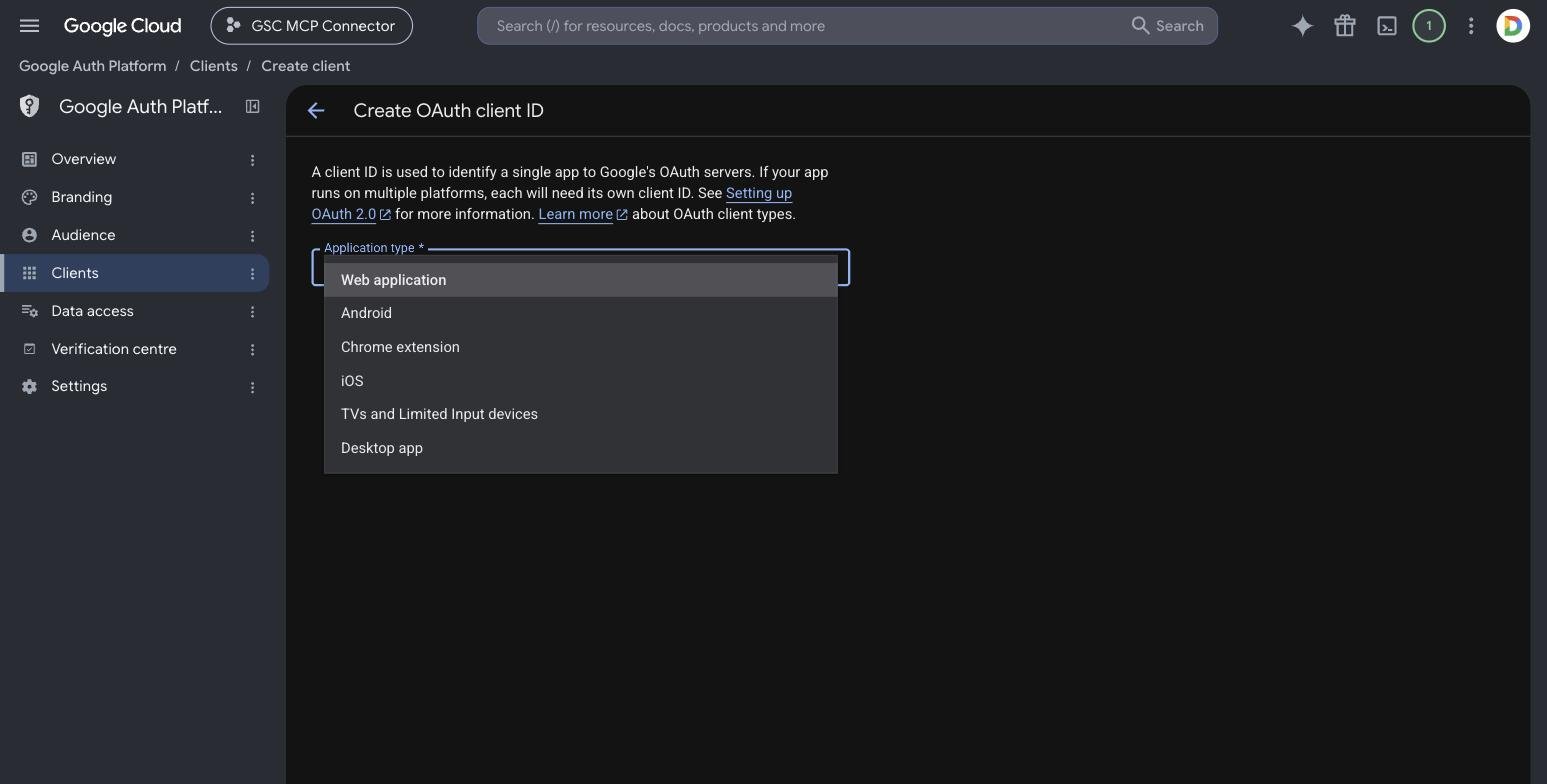This screenshot has height=784, width=1547.
Task: Open Verification centre page
Action: 114,349
